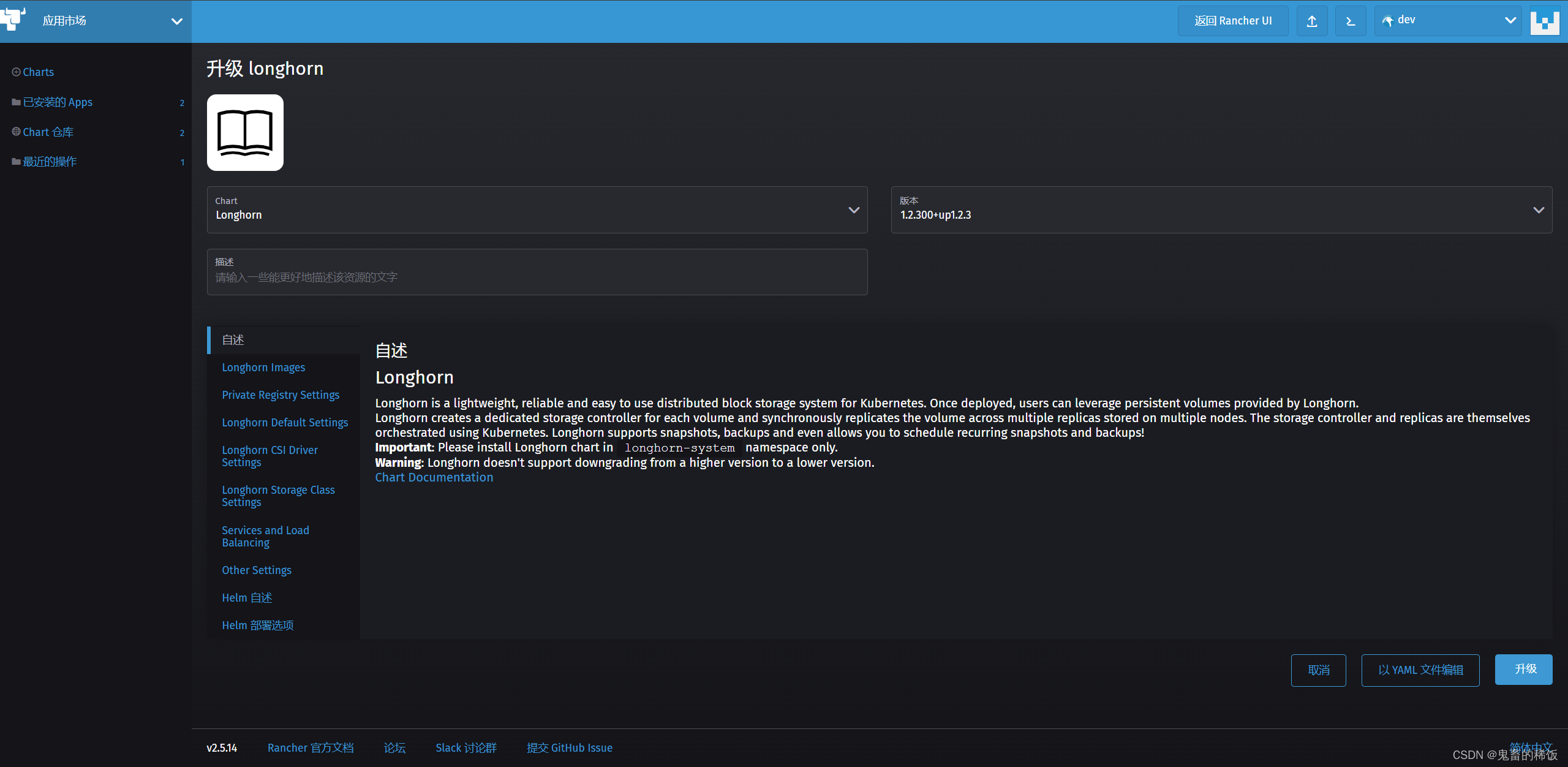Switch to Longhorn Images tab
Screen dimensions: 1568x767
pos(263,368)
